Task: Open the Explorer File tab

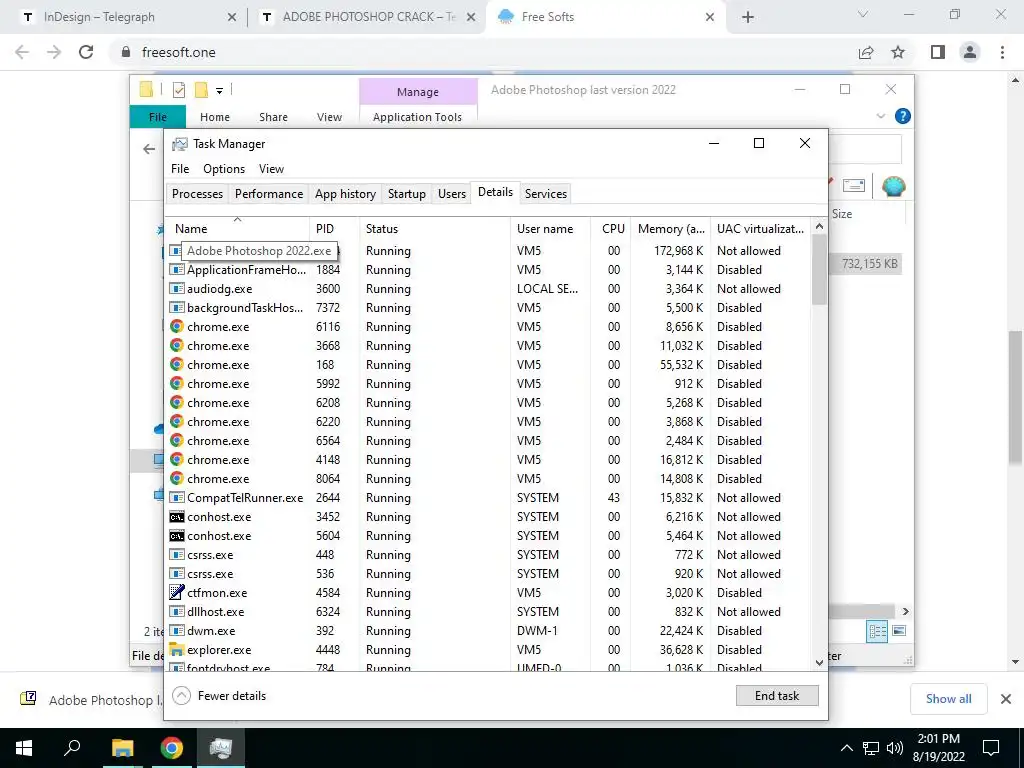Action: [157, 117]
